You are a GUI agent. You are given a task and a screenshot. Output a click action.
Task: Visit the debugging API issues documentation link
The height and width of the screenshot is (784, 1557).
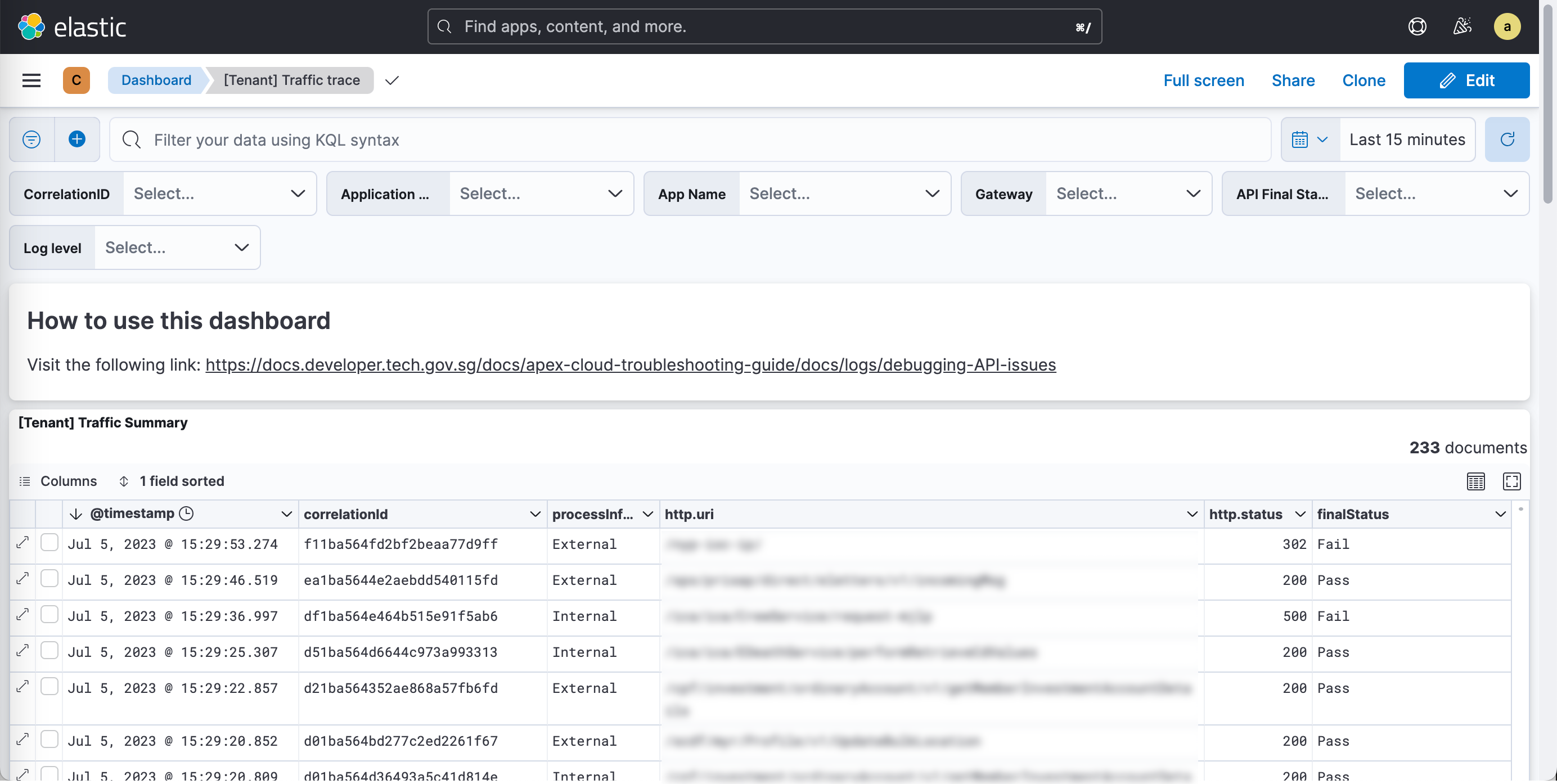631,364
